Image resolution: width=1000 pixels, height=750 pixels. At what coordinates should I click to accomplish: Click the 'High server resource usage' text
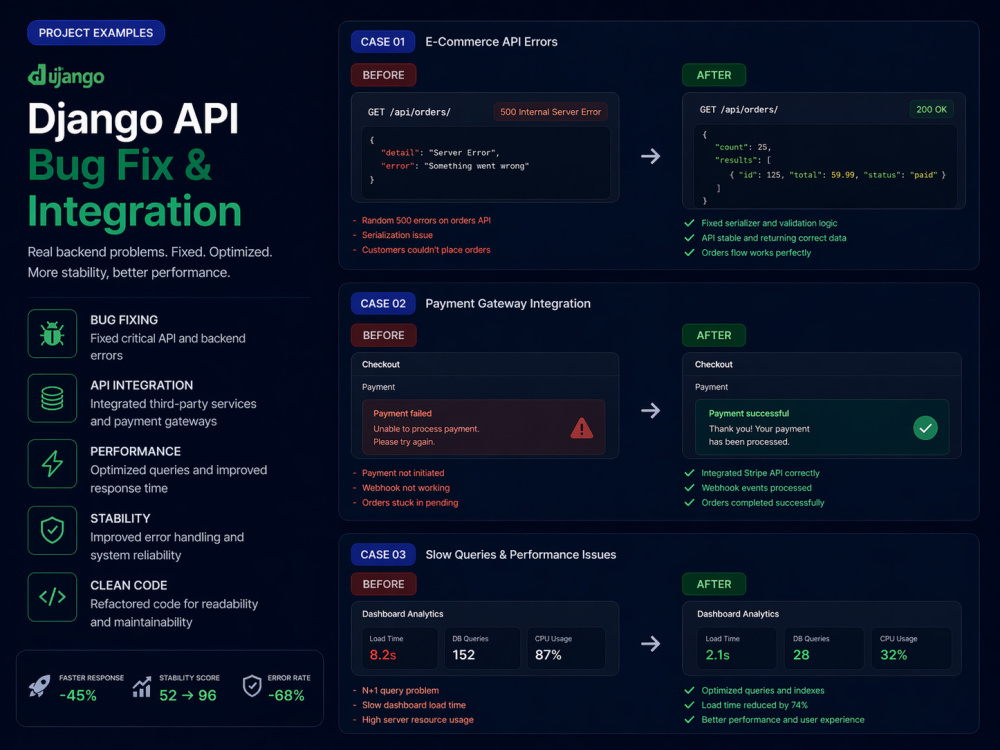click(x=418, y=720)
